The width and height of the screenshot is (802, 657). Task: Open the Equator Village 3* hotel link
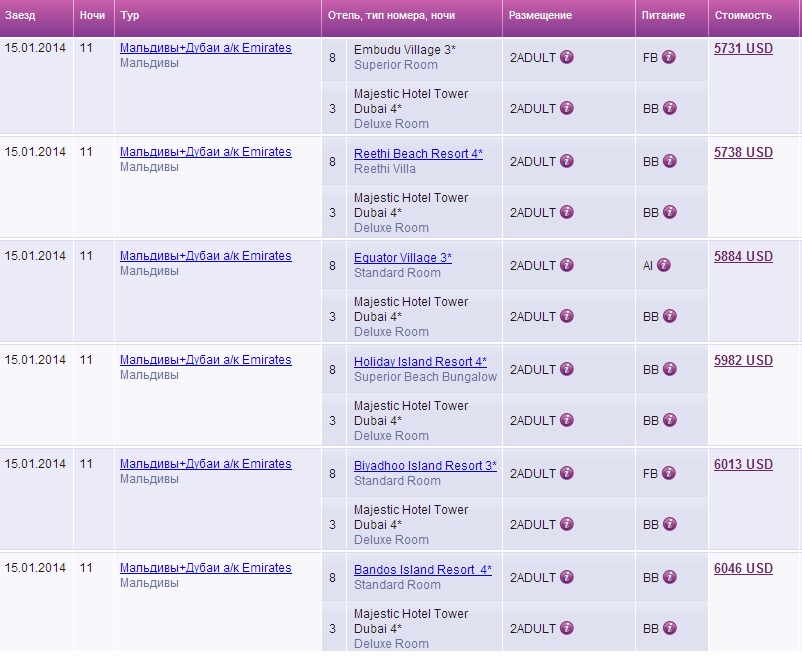point(402,258)
